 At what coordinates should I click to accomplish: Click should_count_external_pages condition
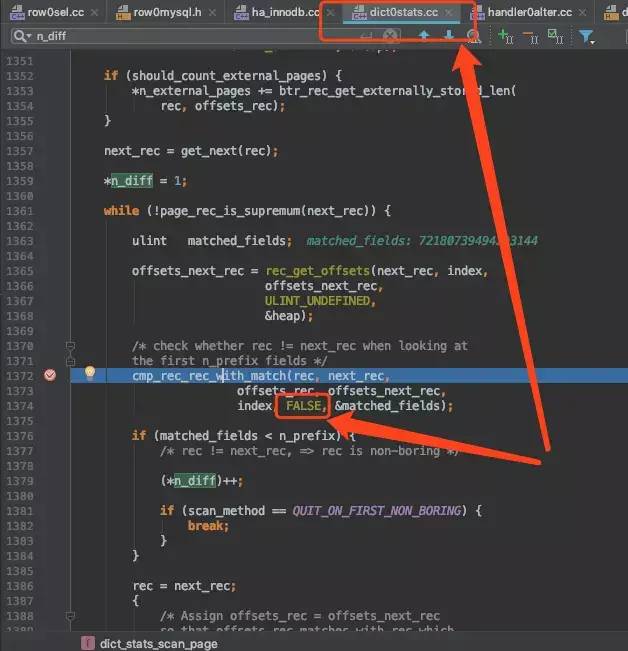tap(227, 76)
